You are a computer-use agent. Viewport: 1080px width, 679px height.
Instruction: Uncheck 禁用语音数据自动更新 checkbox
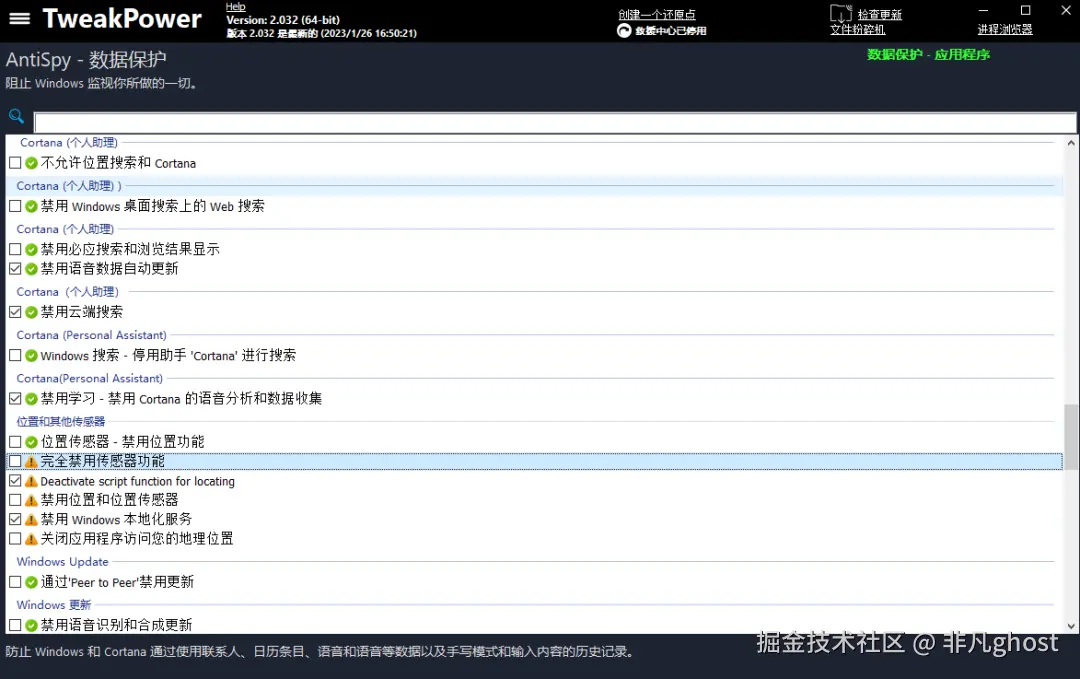tap(15, 269)
